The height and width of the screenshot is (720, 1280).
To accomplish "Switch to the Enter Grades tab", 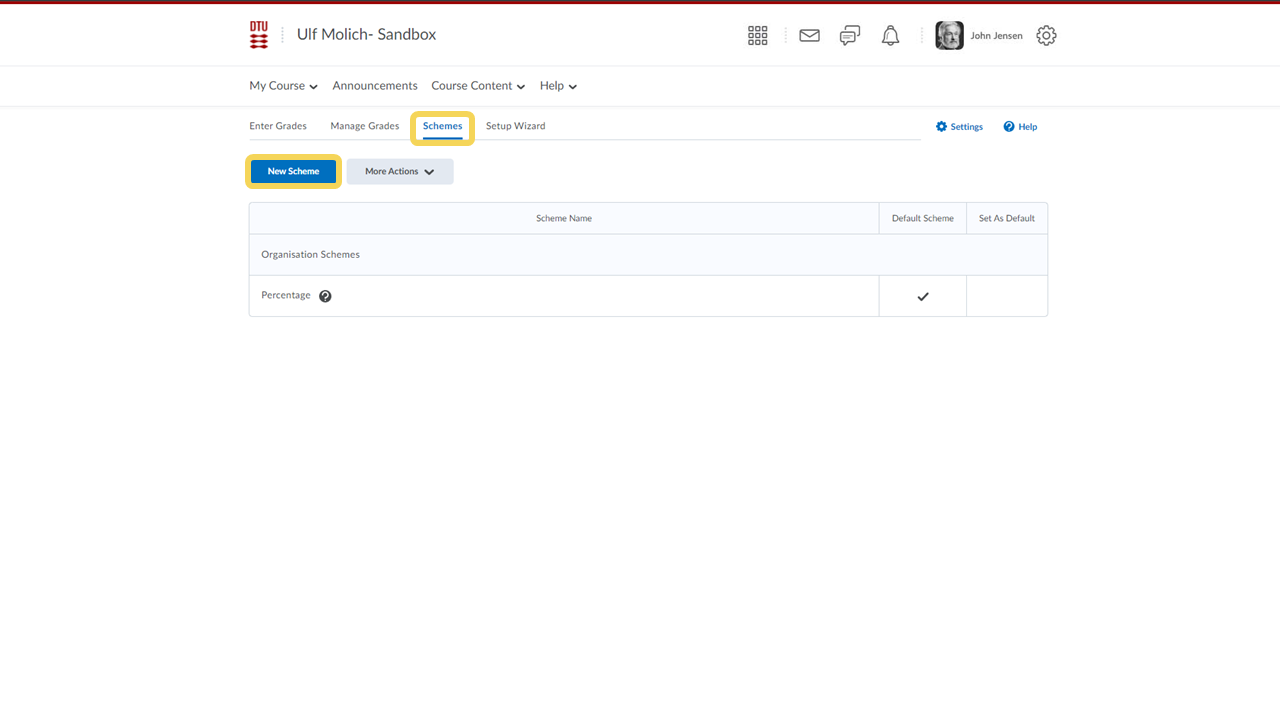I will point(278,126).
